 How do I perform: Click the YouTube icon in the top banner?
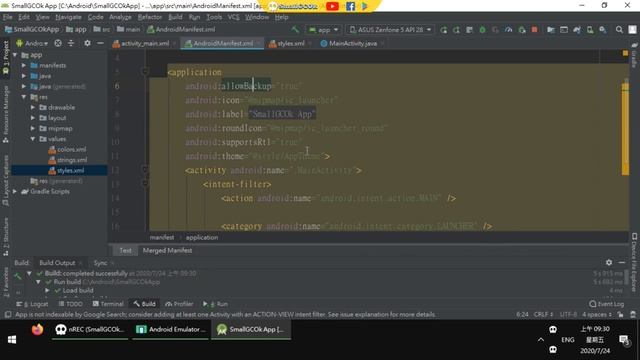tap(332, 6)
